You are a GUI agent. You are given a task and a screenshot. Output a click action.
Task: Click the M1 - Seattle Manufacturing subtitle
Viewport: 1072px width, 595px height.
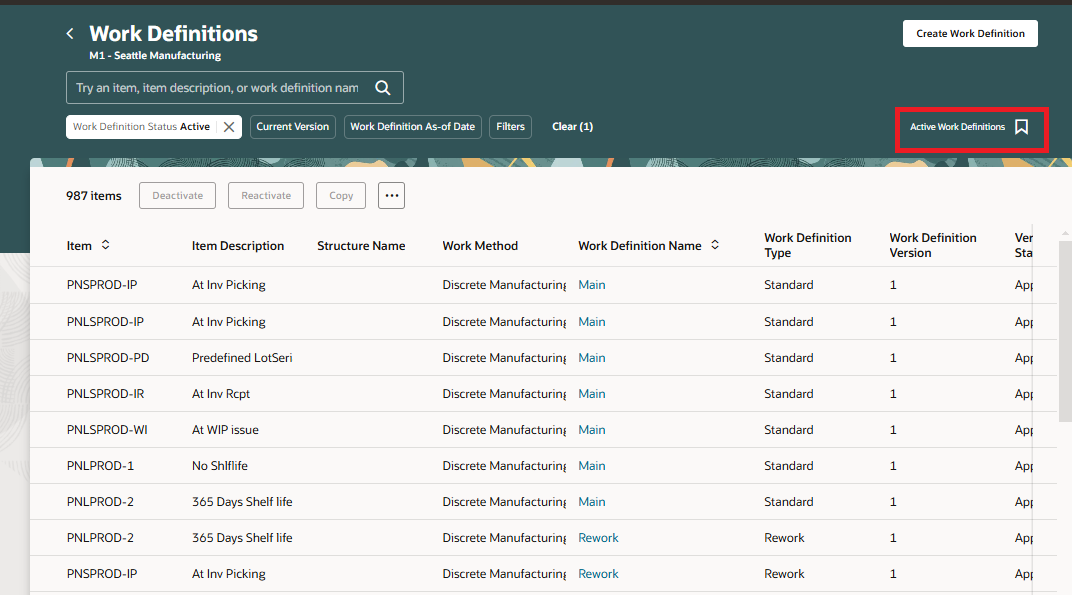[155, 55]
